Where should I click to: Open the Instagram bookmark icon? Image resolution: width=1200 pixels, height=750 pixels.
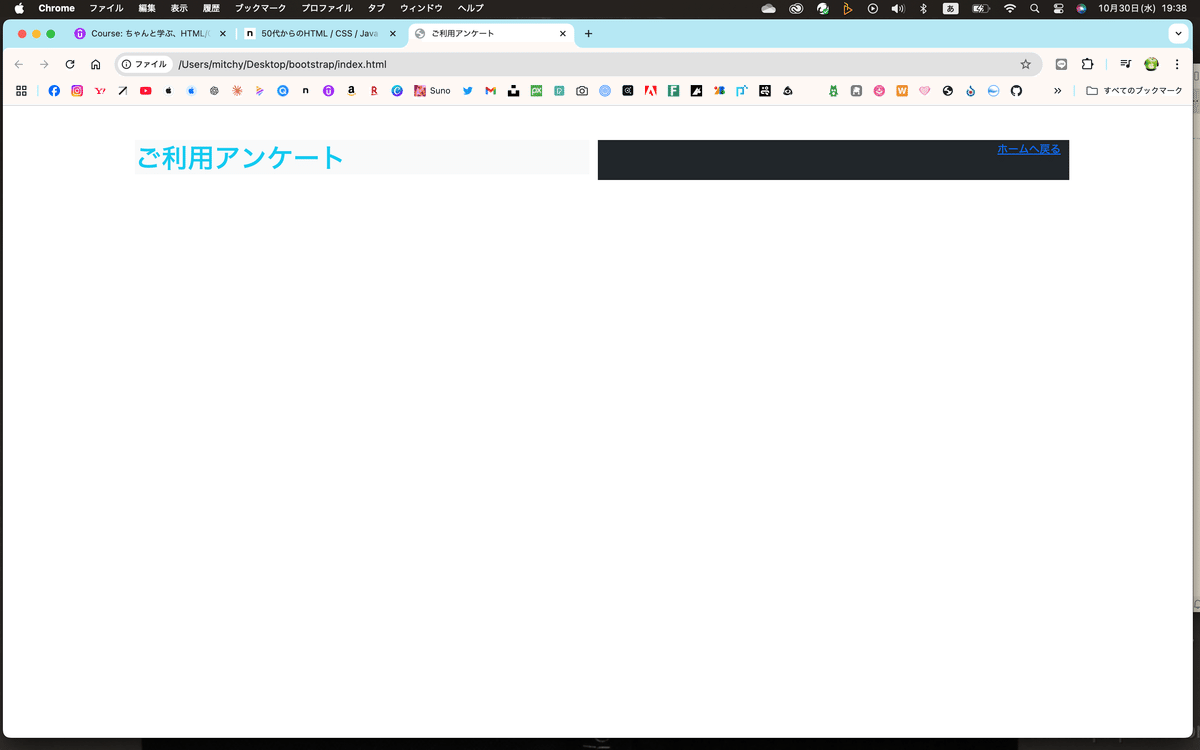coord(76,91)
